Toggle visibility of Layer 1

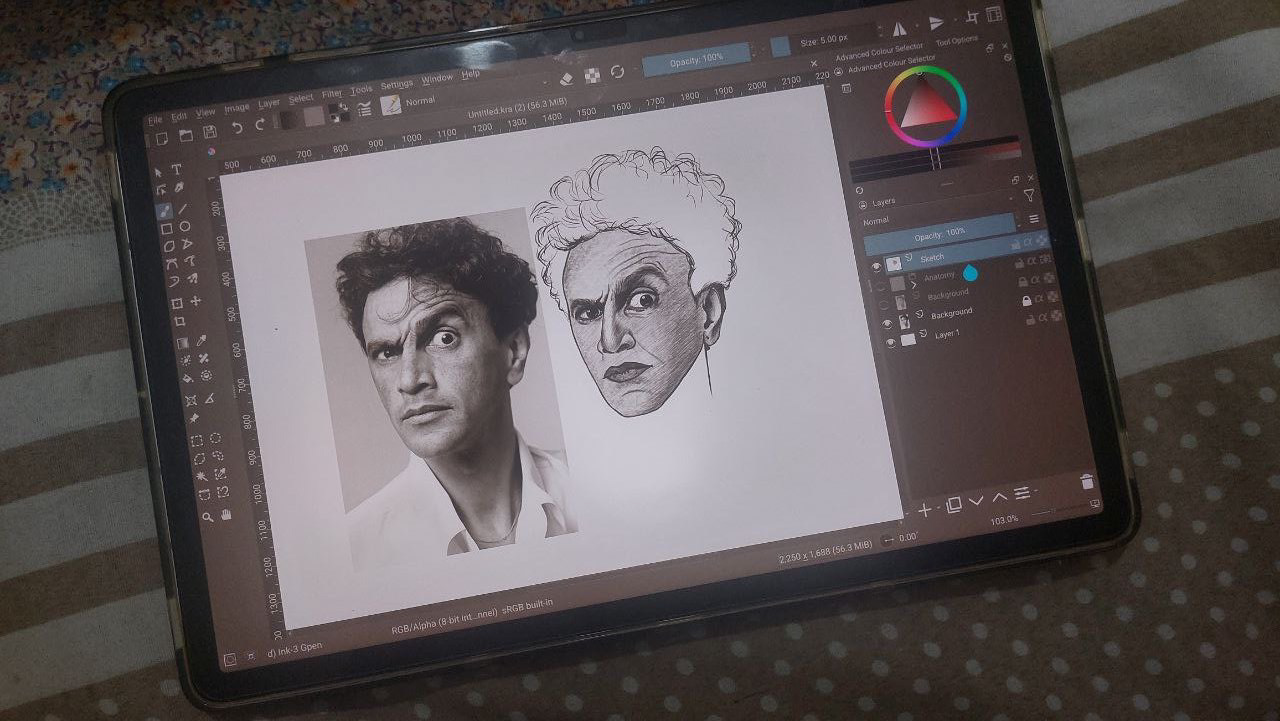tap(891, 343)
